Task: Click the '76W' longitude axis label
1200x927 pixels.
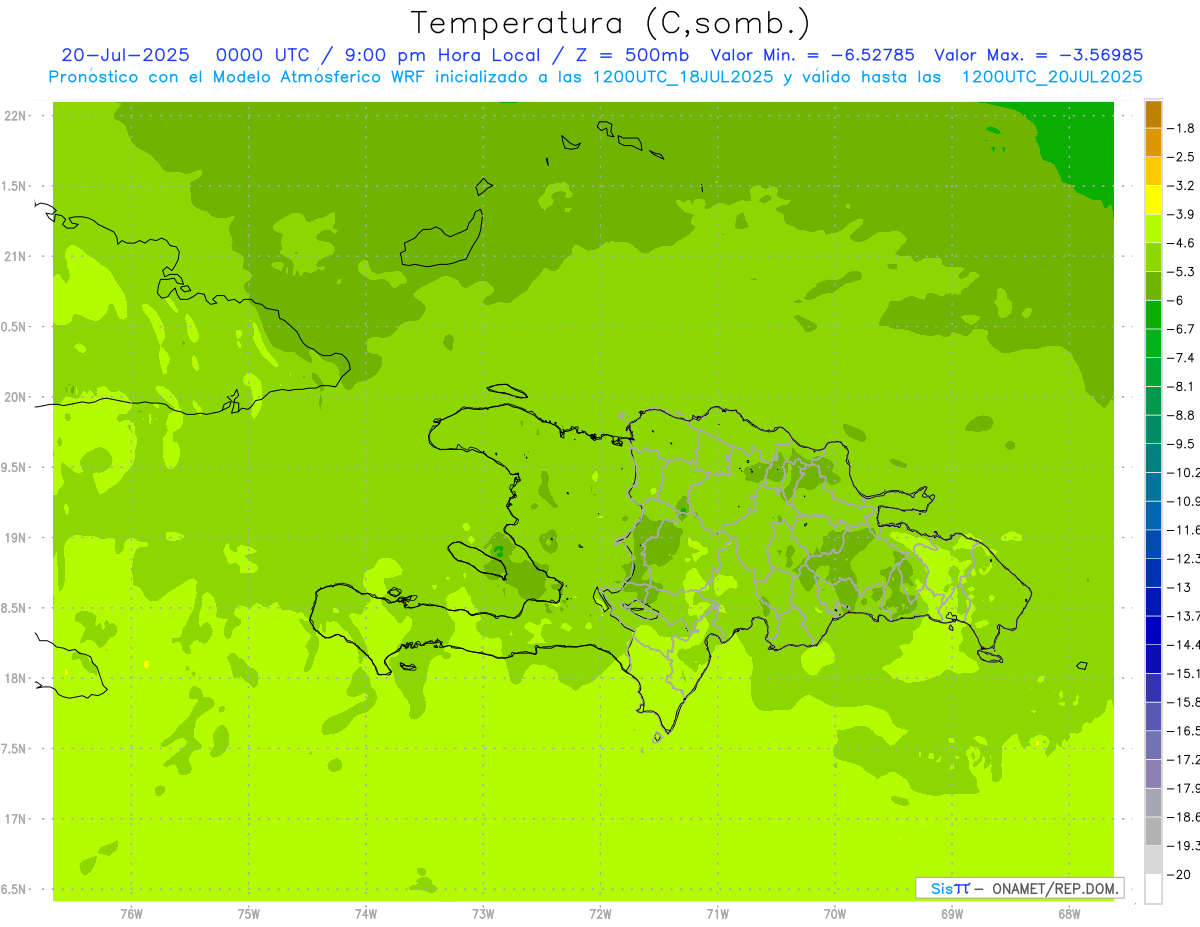Action: point(131,913)
